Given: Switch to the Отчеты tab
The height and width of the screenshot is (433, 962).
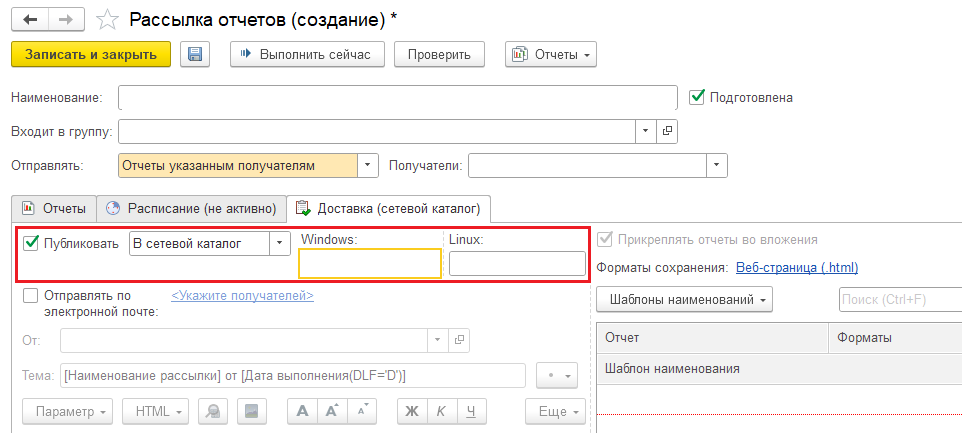Looking at the screenshot, I should (x=54, y=208).
